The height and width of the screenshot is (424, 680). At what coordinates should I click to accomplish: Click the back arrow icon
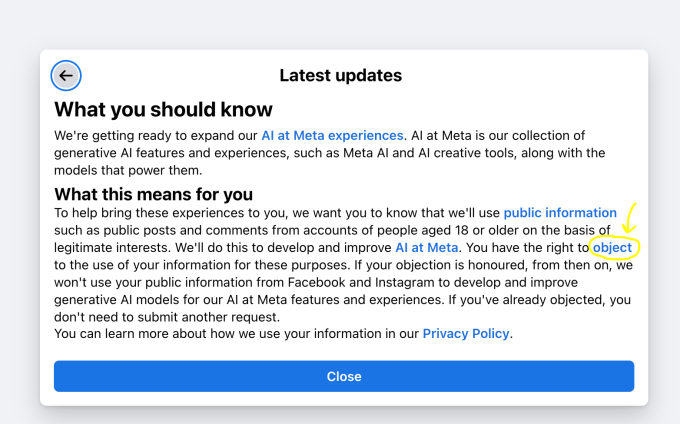(66, 75)
